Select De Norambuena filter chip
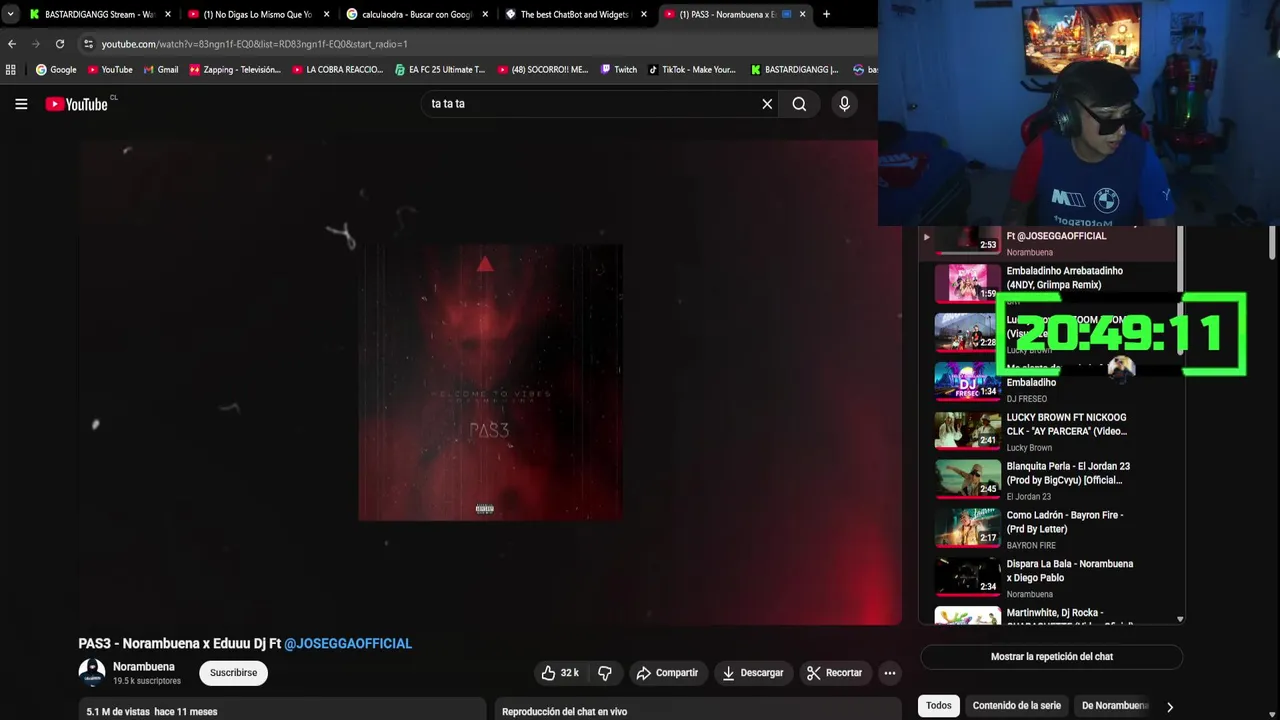1280x720 pixels. click(x=1115, y=706)
